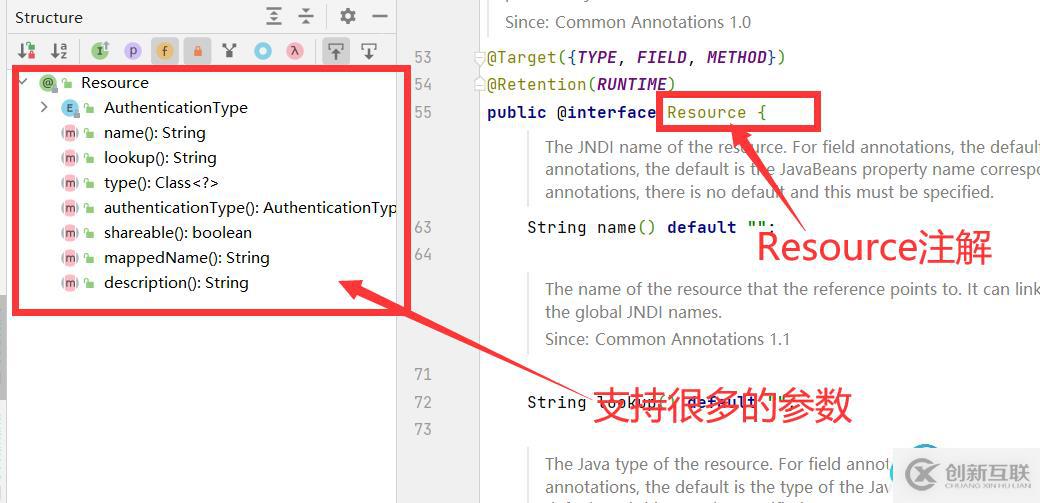Click line number 63 in gutter
The height and width of the screenshot is (503, 1040).
(422, 227)
